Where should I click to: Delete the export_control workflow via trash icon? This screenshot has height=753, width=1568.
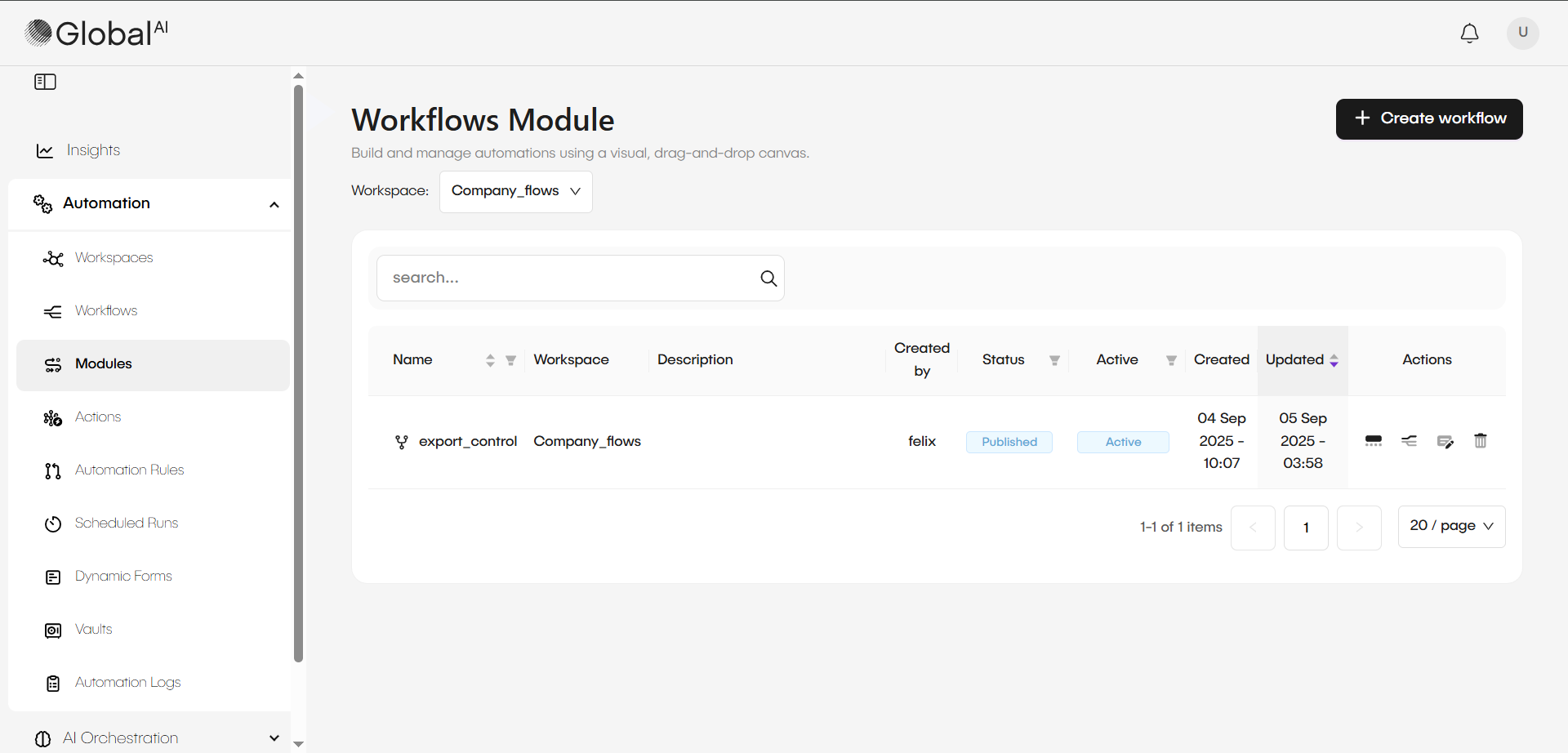click(x=1480, y=441)
